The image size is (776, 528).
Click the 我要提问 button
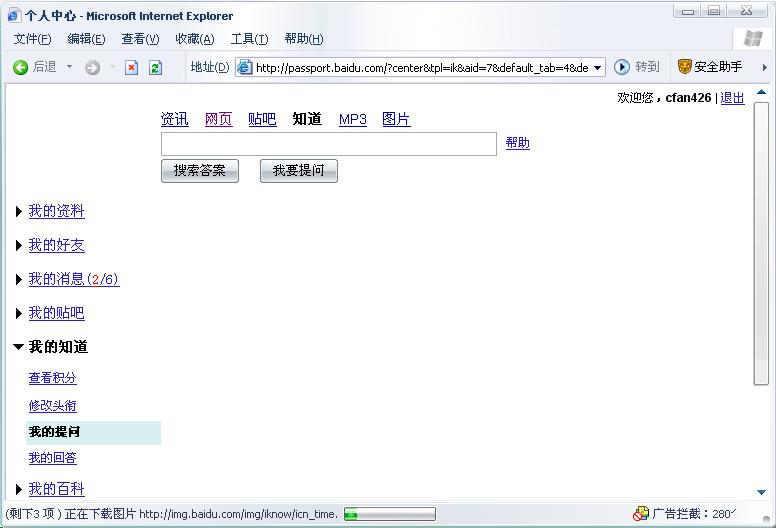pyautogui.click(x=299, y=171)
